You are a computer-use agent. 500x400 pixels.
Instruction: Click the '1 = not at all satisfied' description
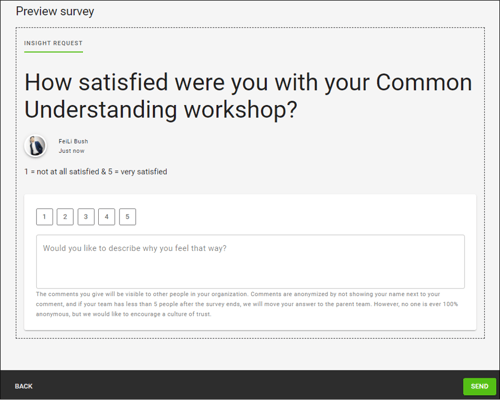click(x=96, y=172)
